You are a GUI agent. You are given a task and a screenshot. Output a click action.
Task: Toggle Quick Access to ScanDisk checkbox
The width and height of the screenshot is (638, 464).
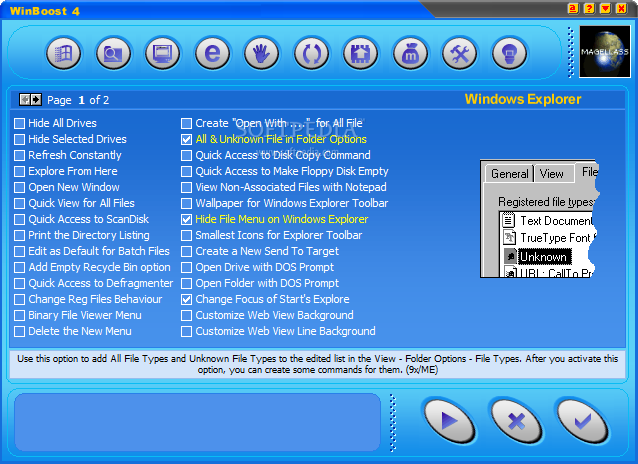[x=19, y=219]
